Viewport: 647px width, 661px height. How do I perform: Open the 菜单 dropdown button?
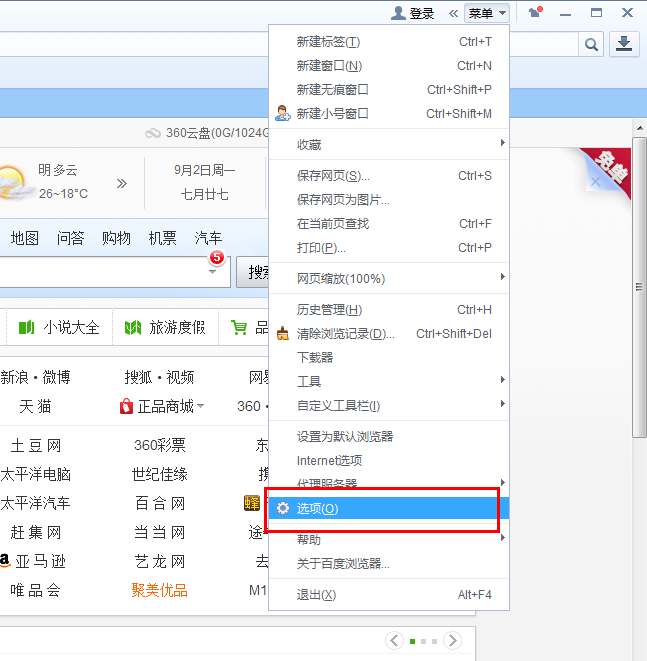pos(487,13)
